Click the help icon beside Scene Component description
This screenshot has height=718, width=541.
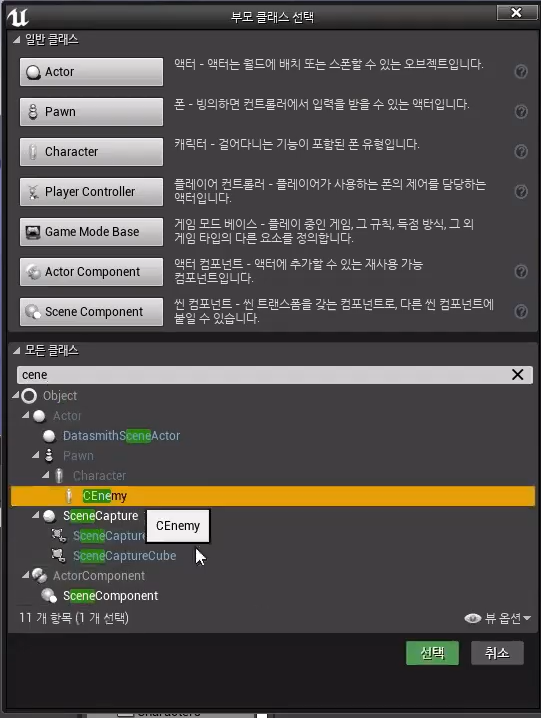[521, 311]
